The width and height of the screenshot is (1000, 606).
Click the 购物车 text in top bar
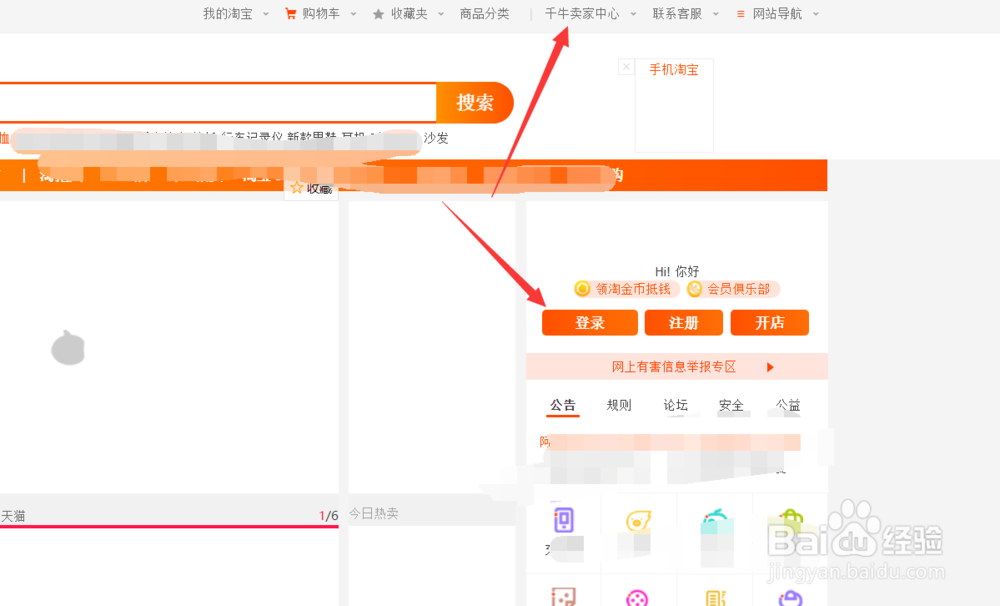(x=321, y=13)
